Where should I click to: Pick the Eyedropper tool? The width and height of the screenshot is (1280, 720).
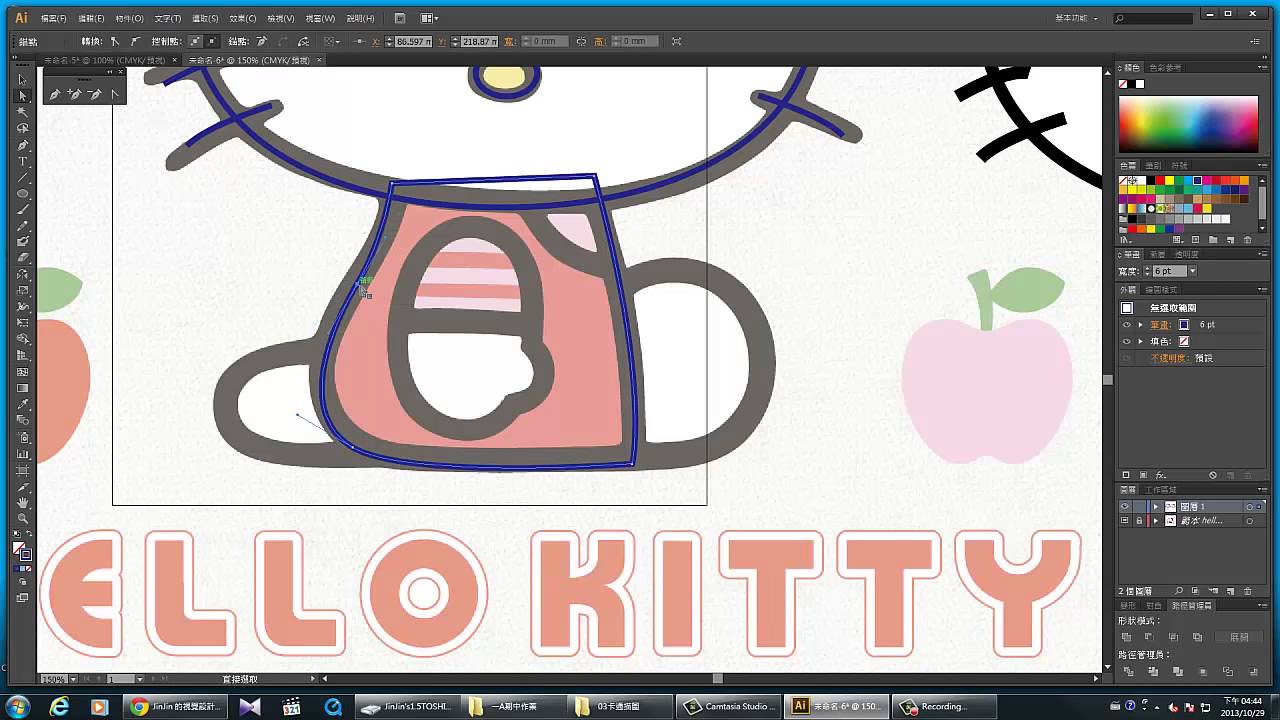[x=23, y=405]
